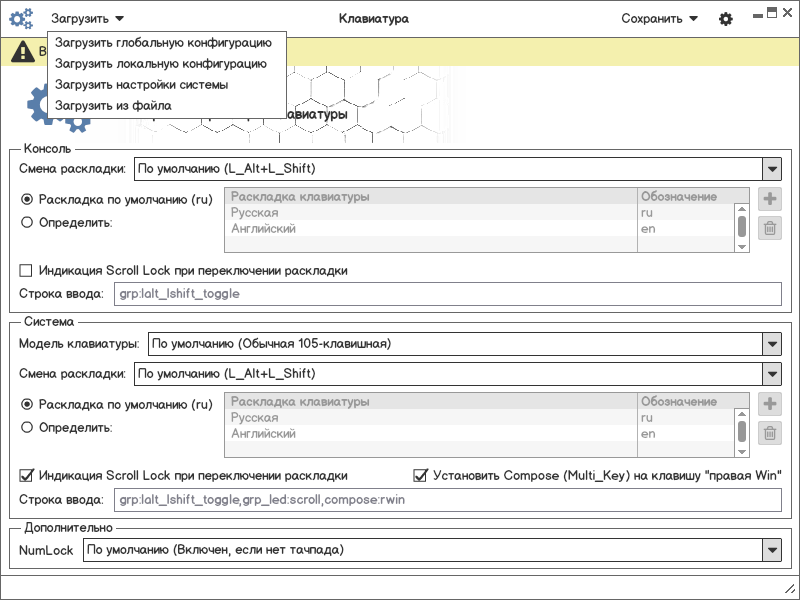Click add layout plus button in Console section
Viewport: 800px width, 600px height.
point(770,199)
